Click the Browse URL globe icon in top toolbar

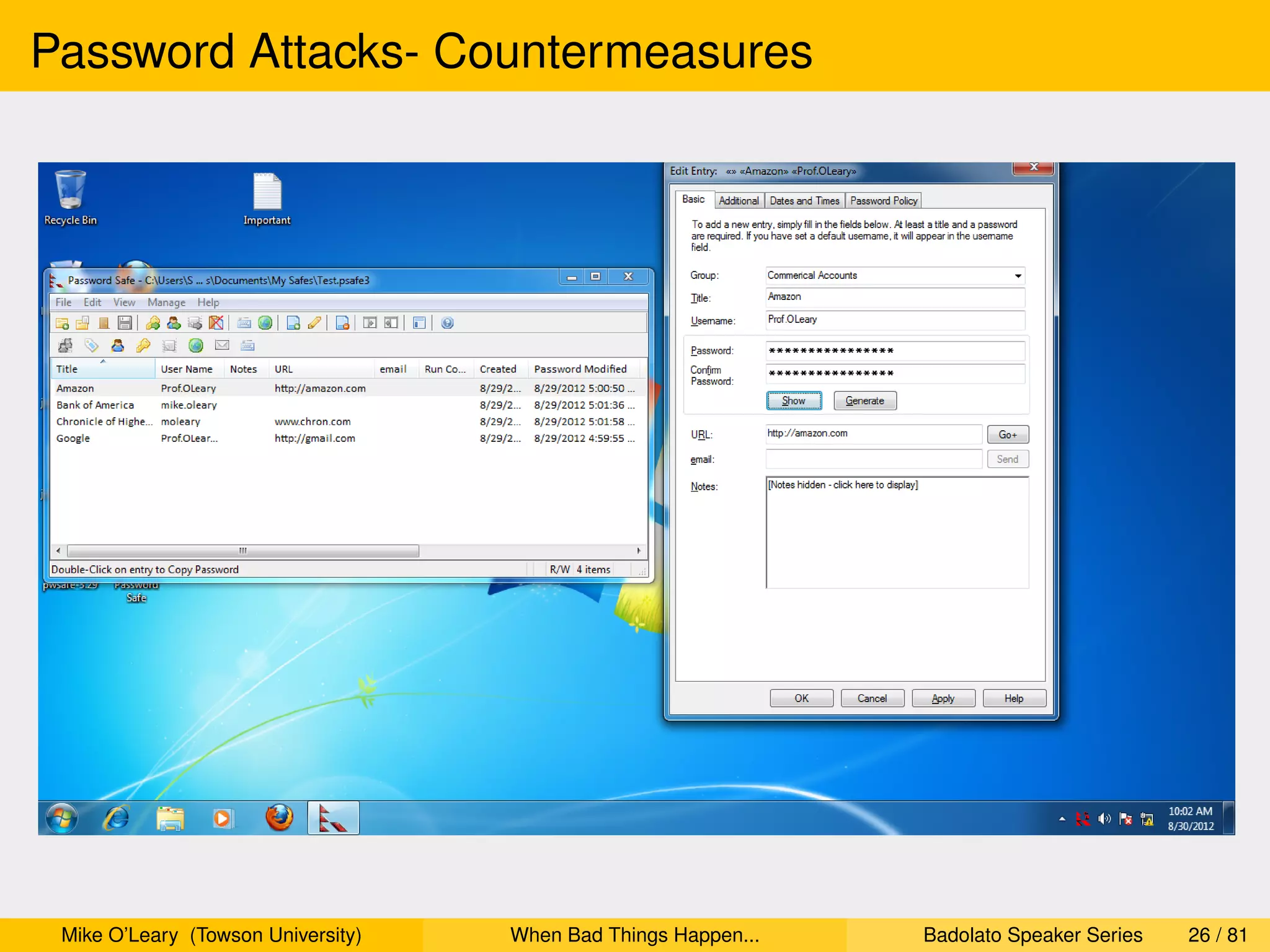(x=265, y=323)
